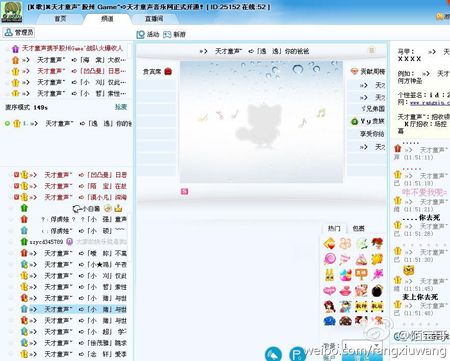The height and width of the screenshot is (361, 450).
Task: Select user row containing 小★鸡
Action: [x=74, y=265]
